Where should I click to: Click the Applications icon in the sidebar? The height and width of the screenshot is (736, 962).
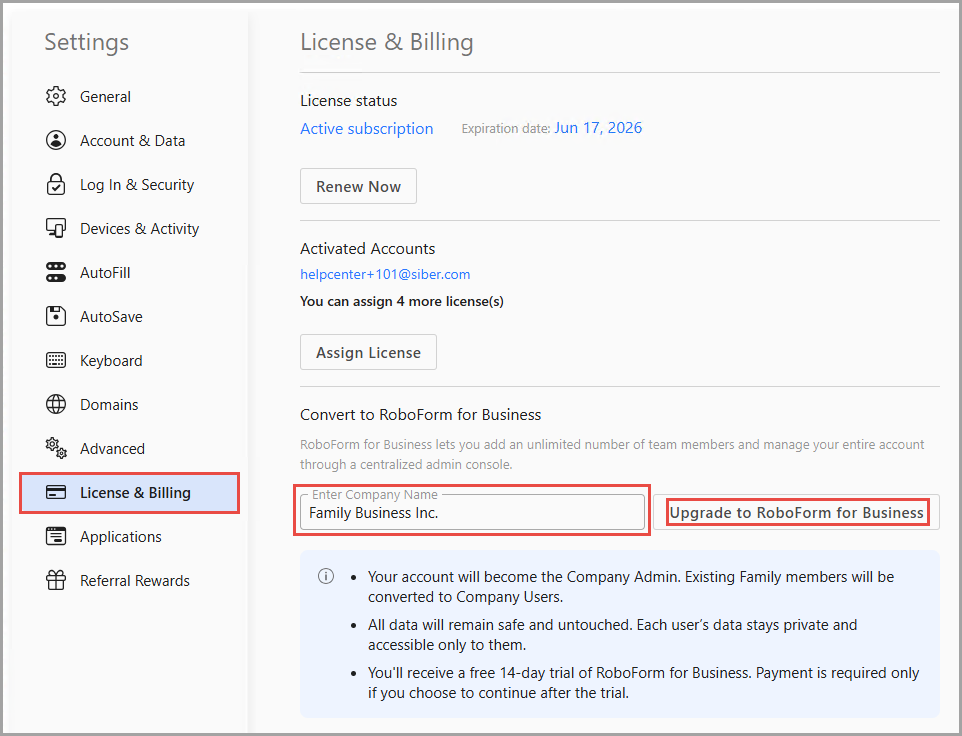57,536
